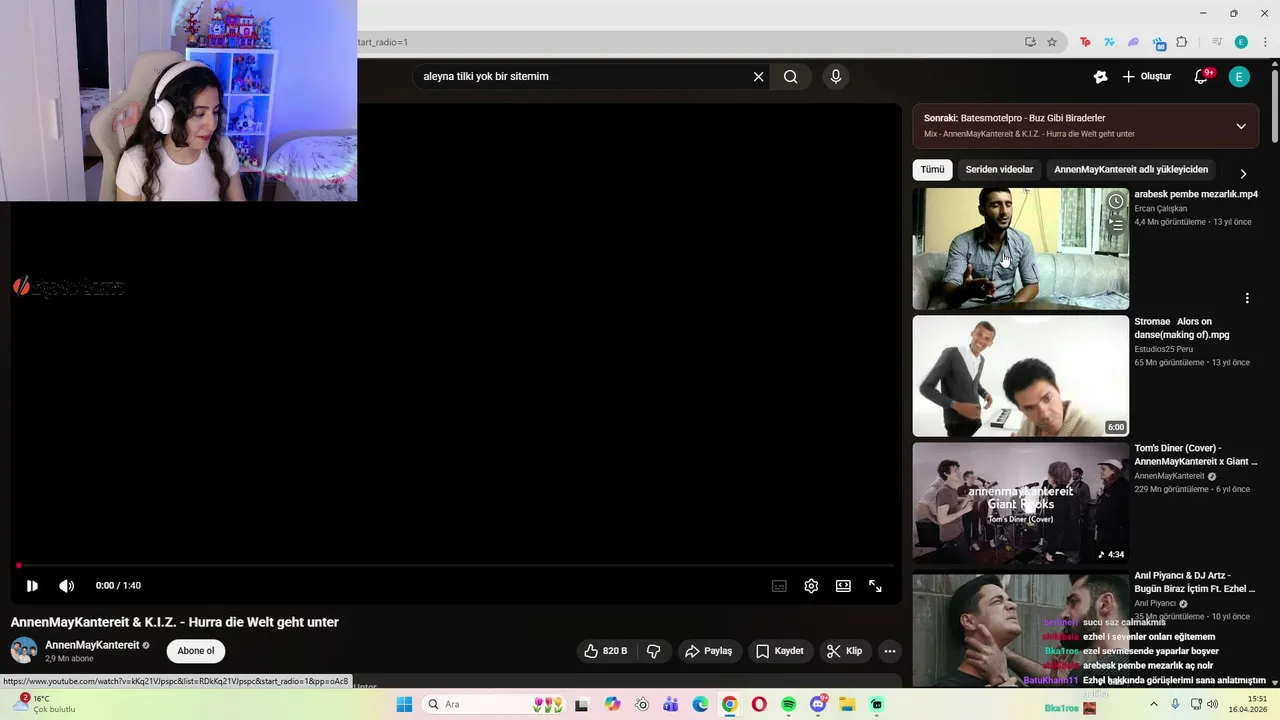The image size is (1280, 720).
Task: Enter fullscreen on the video player
Action: [875, 586]
